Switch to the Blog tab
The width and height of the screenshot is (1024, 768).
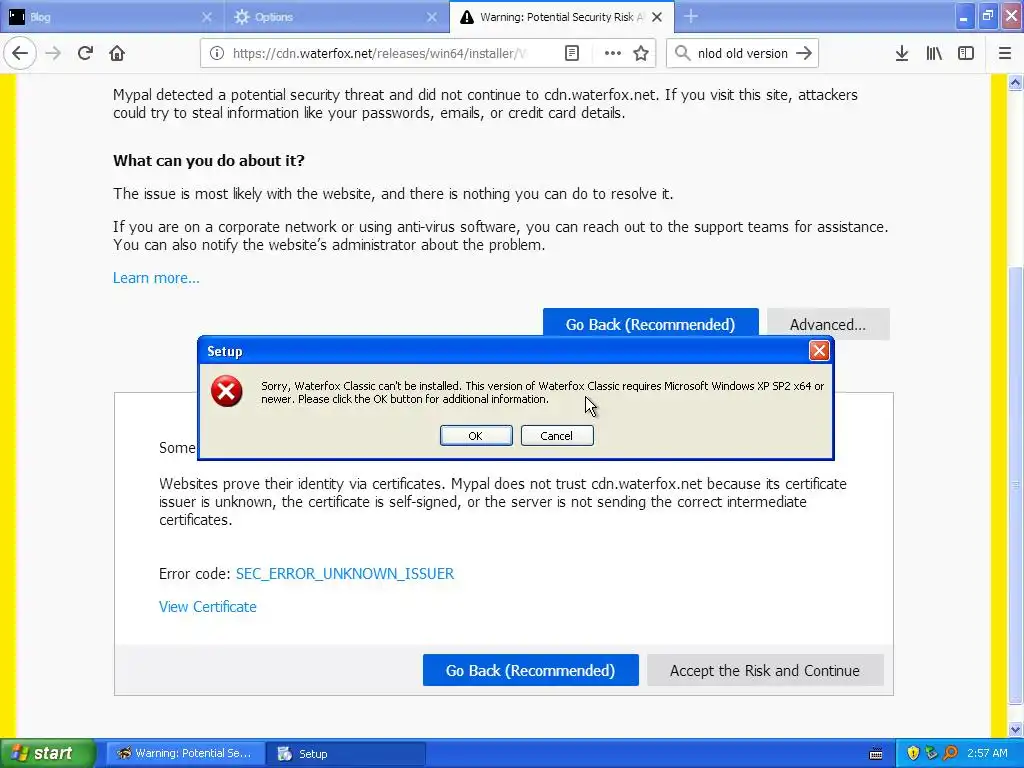[x=112, y=17]
